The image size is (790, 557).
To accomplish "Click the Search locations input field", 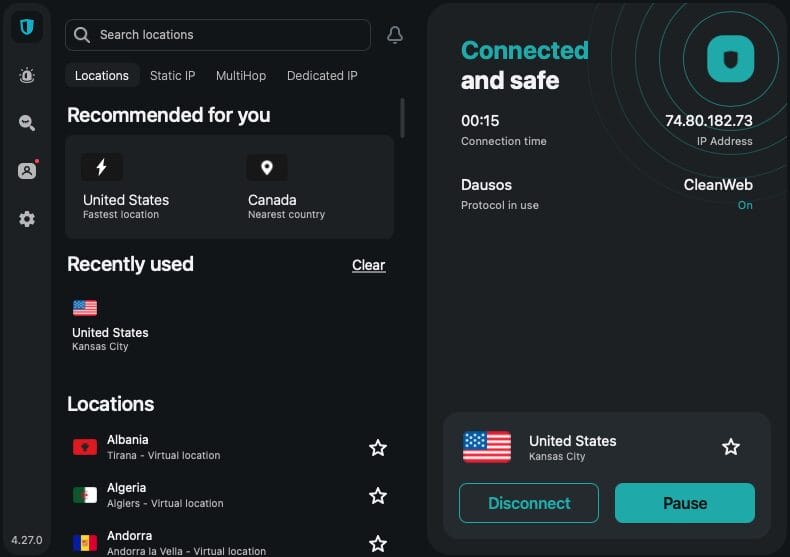I will pos(218,35).
